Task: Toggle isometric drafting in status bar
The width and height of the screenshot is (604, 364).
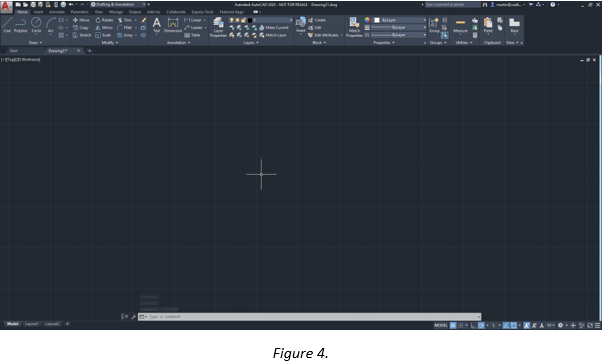Action: [x=493, y=325]
